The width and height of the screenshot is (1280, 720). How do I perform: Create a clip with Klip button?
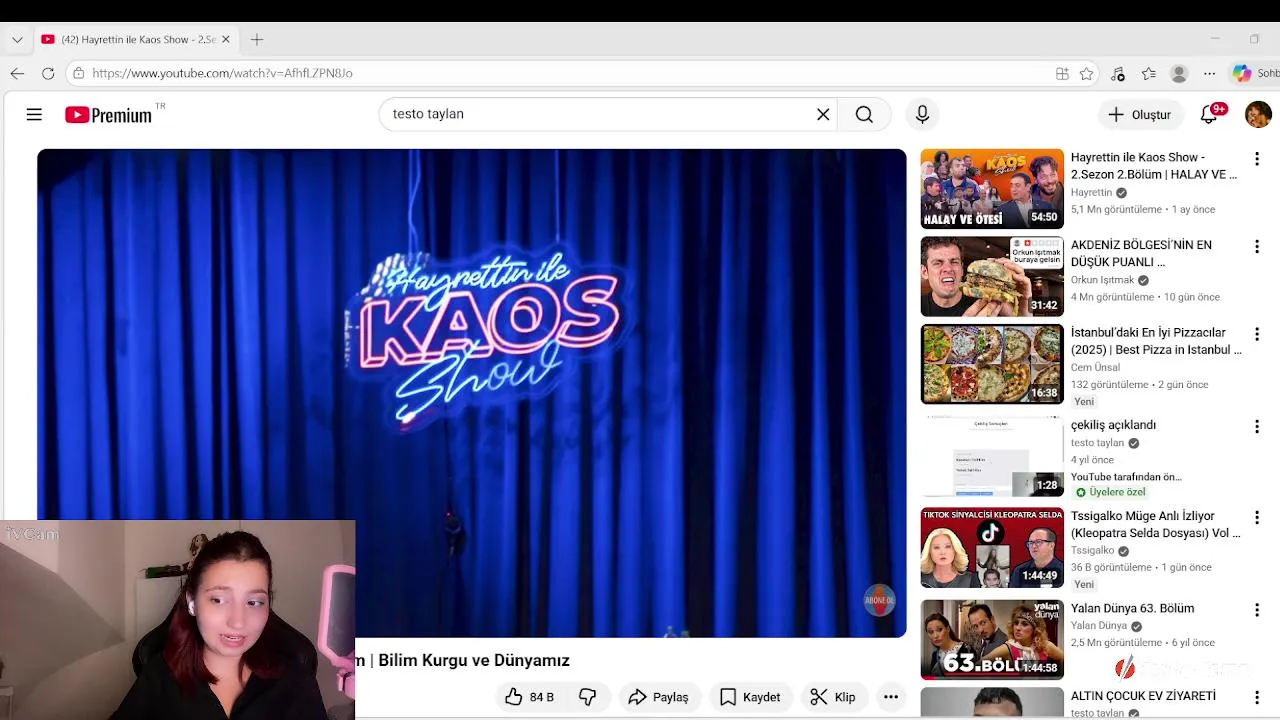[833, 697]
